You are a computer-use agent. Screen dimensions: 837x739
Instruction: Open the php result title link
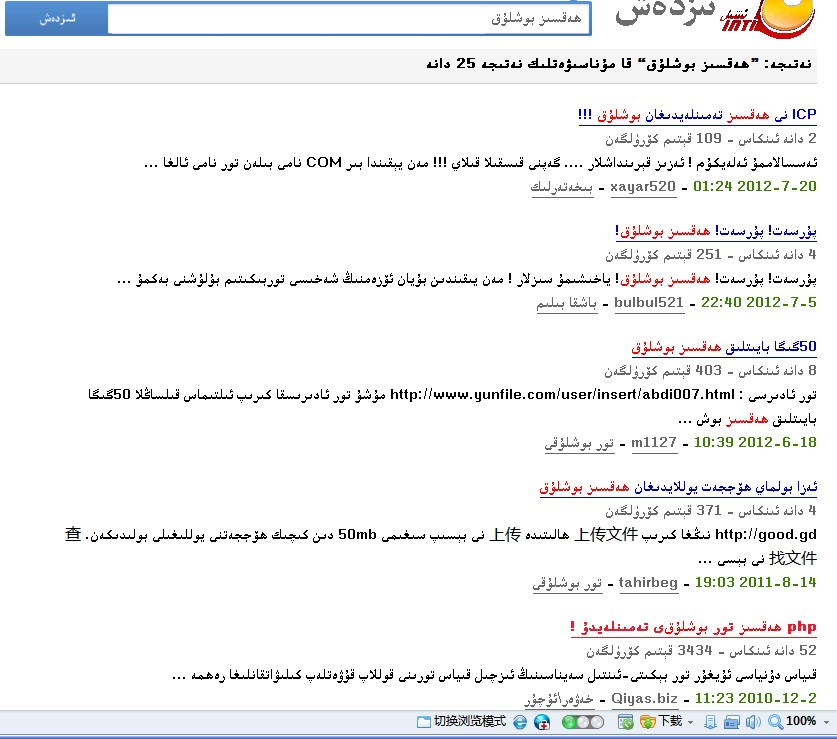693,627
